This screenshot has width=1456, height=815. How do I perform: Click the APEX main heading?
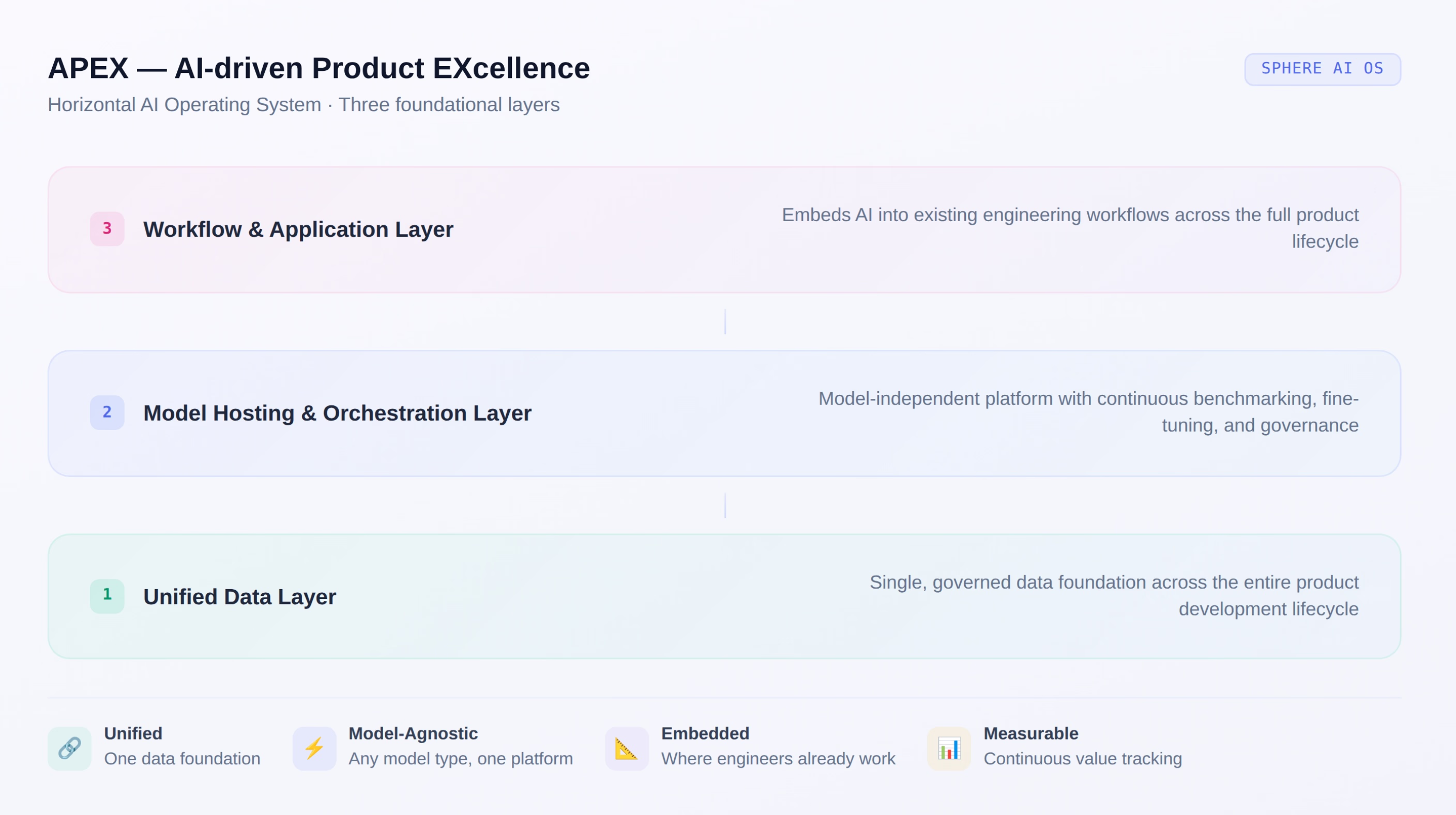click(x=319, y=68)
